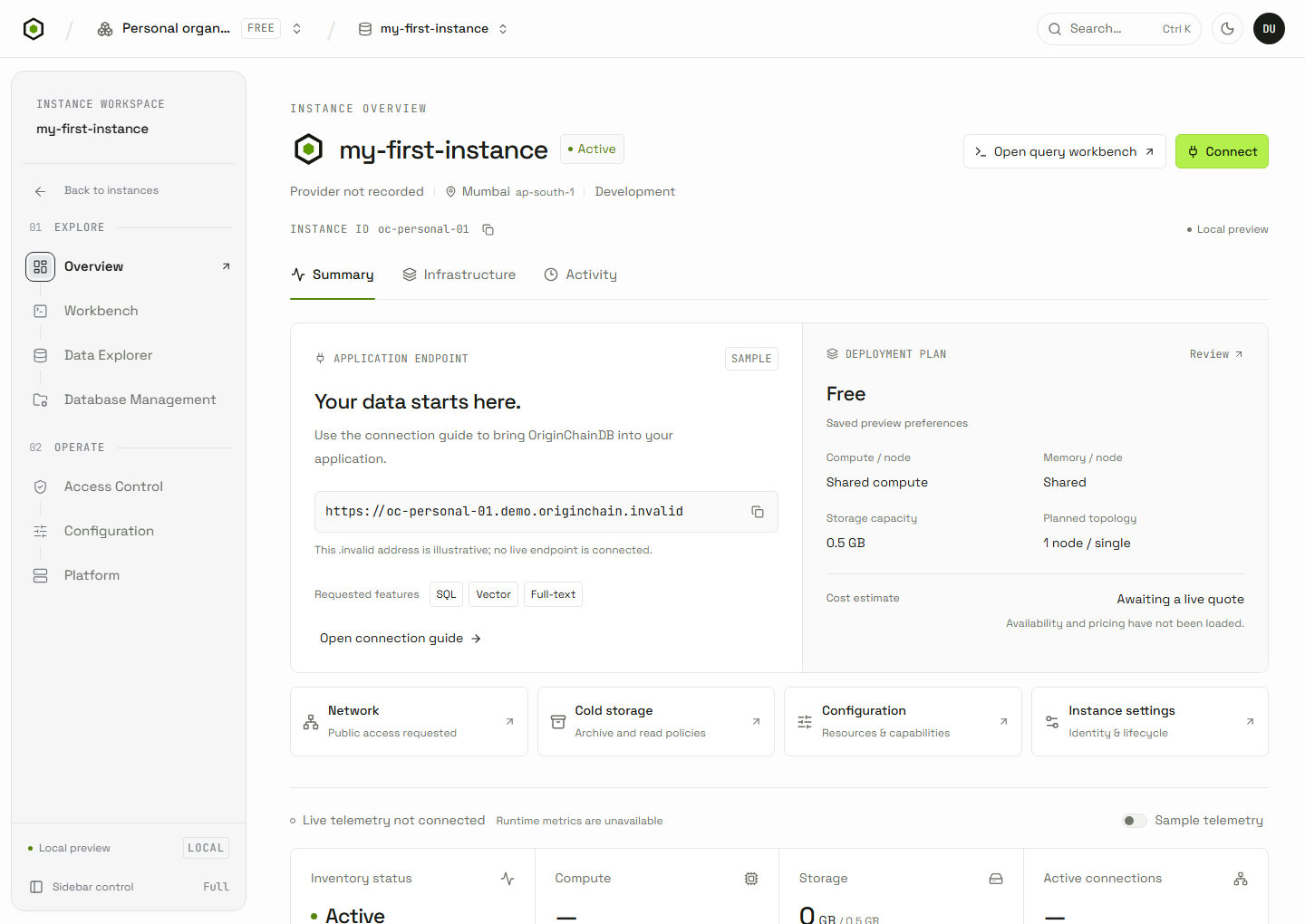Select Overview in the sidebar
1305x924 pixels.
pos(129,266)
